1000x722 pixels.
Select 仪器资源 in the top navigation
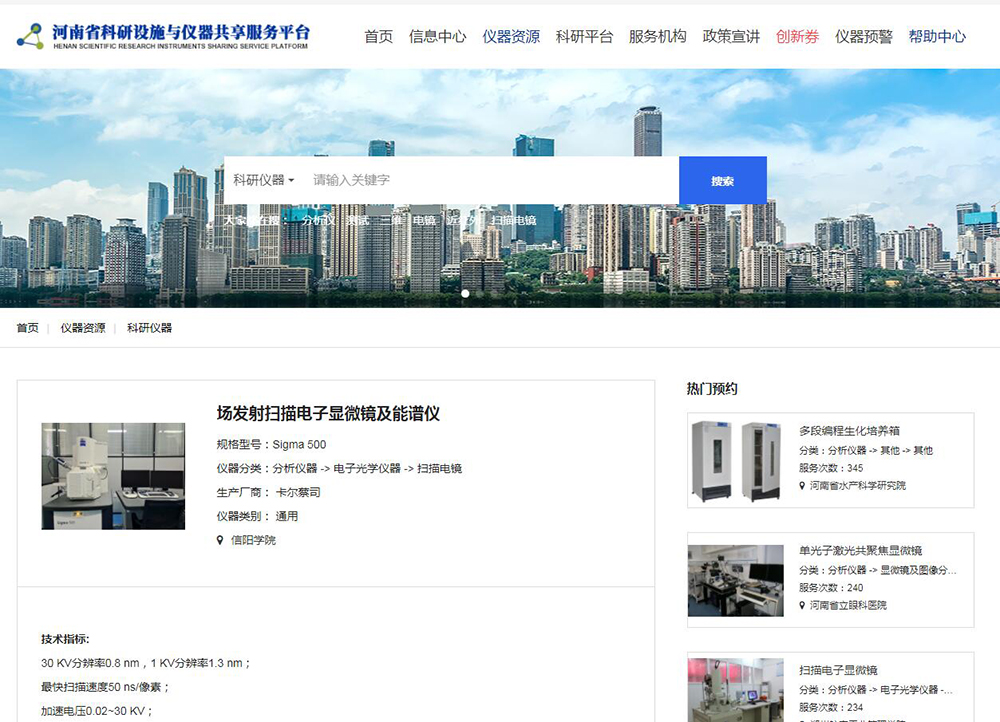pyautogui.click(x=511, y=37)
